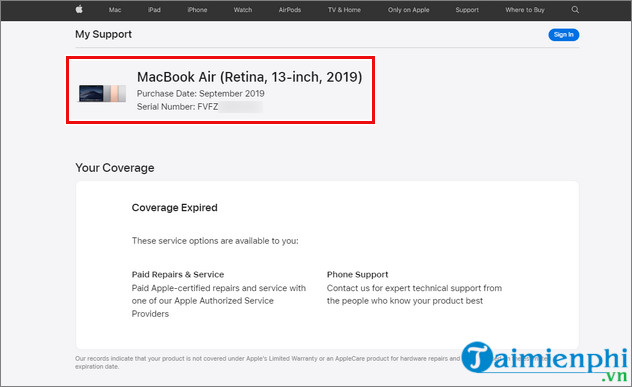Click the MacBook Air product thumbnail
This screenshot has height=387, width=632.
(x=102, y=93)
